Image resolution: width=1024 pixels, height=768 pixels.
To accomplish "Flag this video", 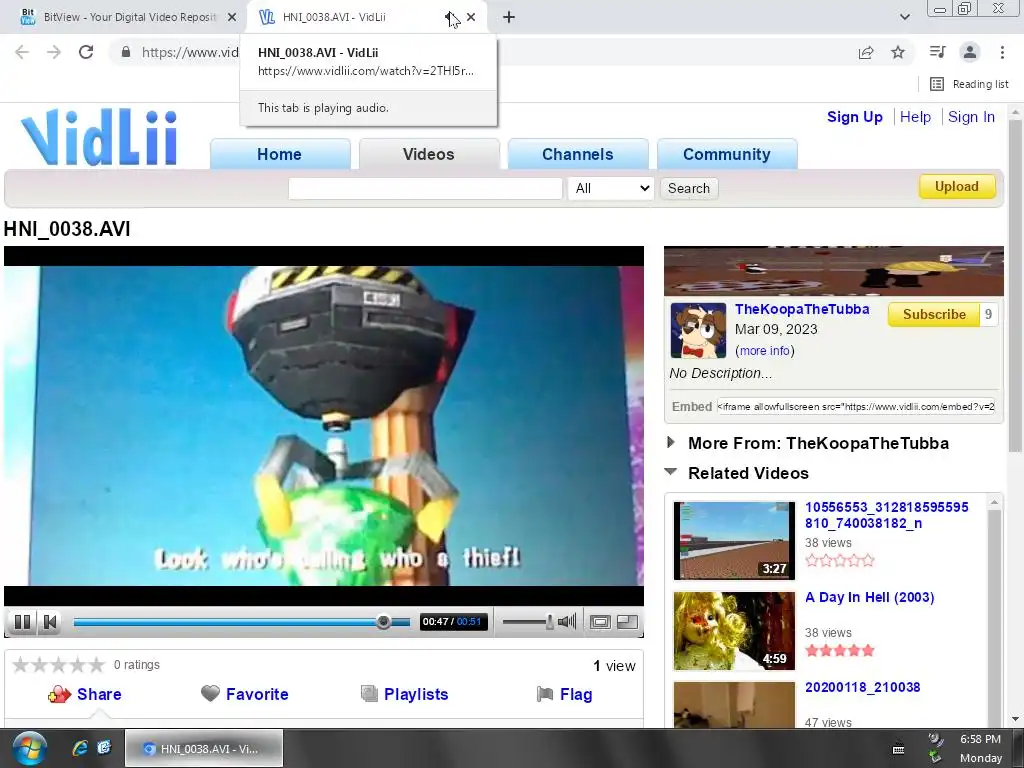I will point(576,694).
